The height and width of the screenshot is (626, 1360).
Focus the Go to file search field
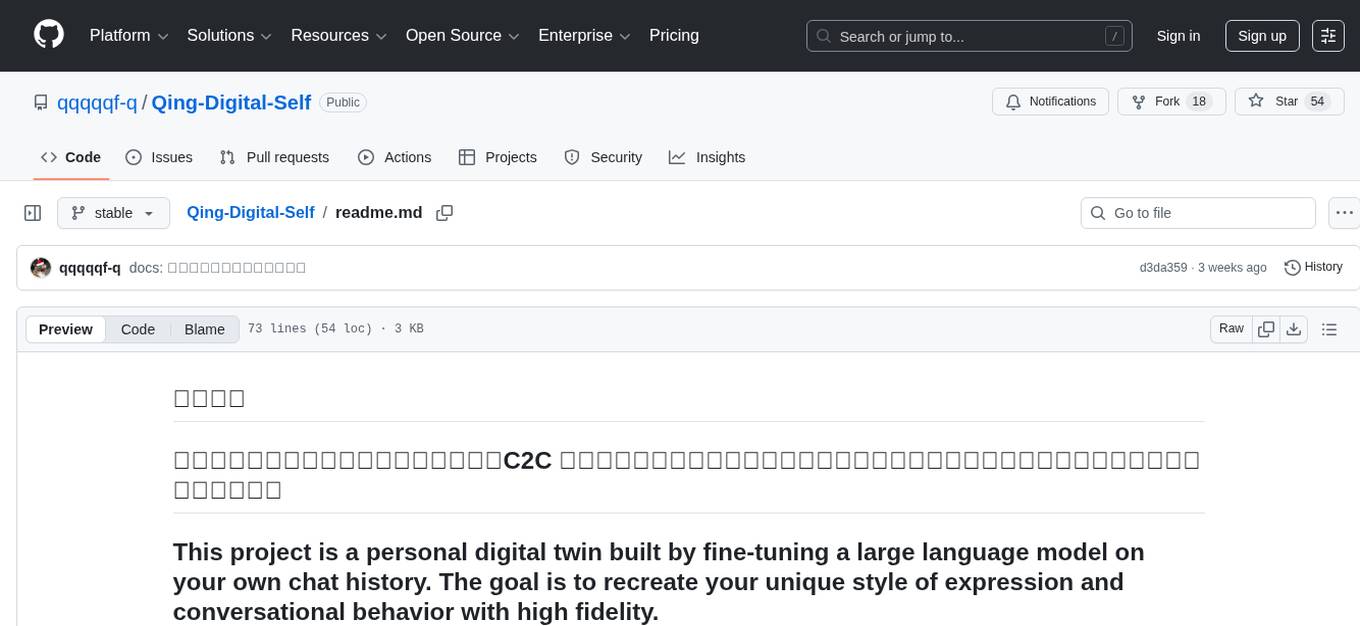tap(1210, 213)
